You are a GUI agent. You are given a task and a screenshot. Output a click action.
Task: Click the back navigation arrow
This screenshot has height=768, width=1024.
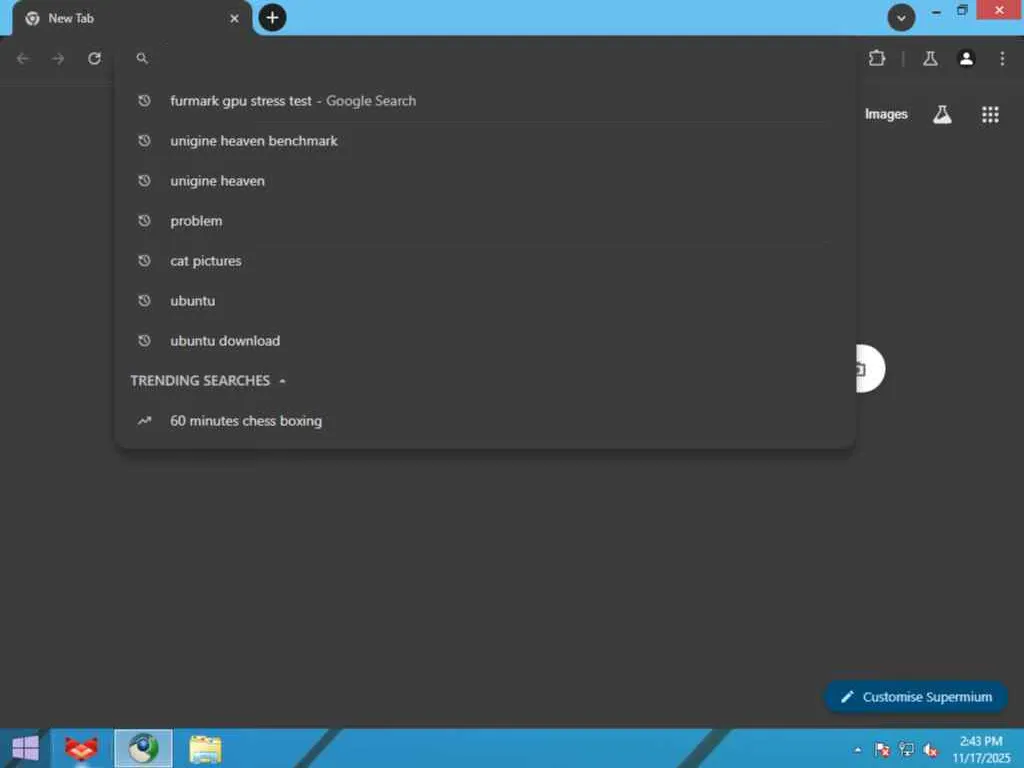coord(23,59)
